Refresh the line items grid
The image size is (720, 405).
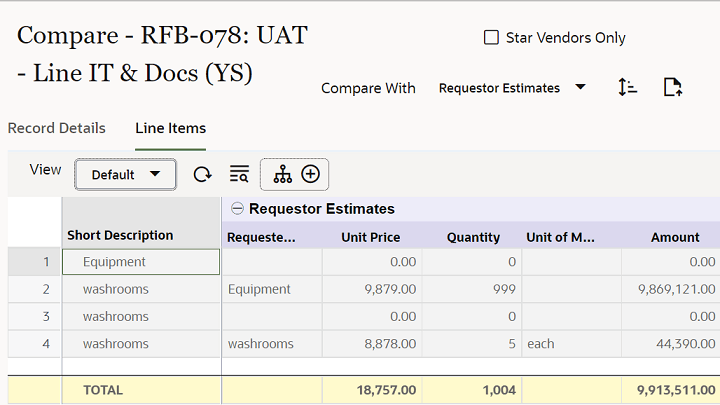click(202, 174)
